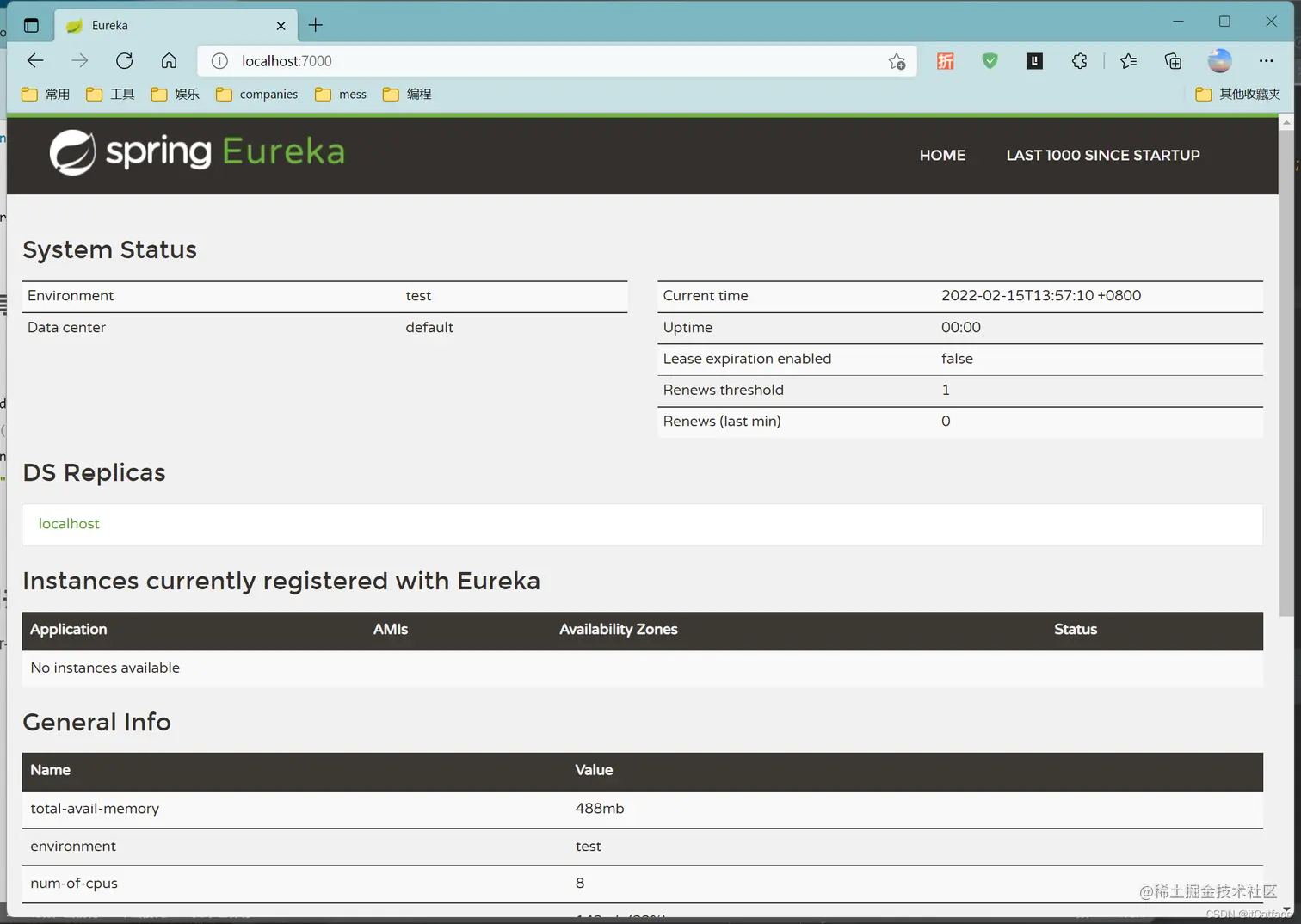Open the 工具 bookmarks folder
Viewport: 1301px width, 924px height.
[x=110, y=94]
